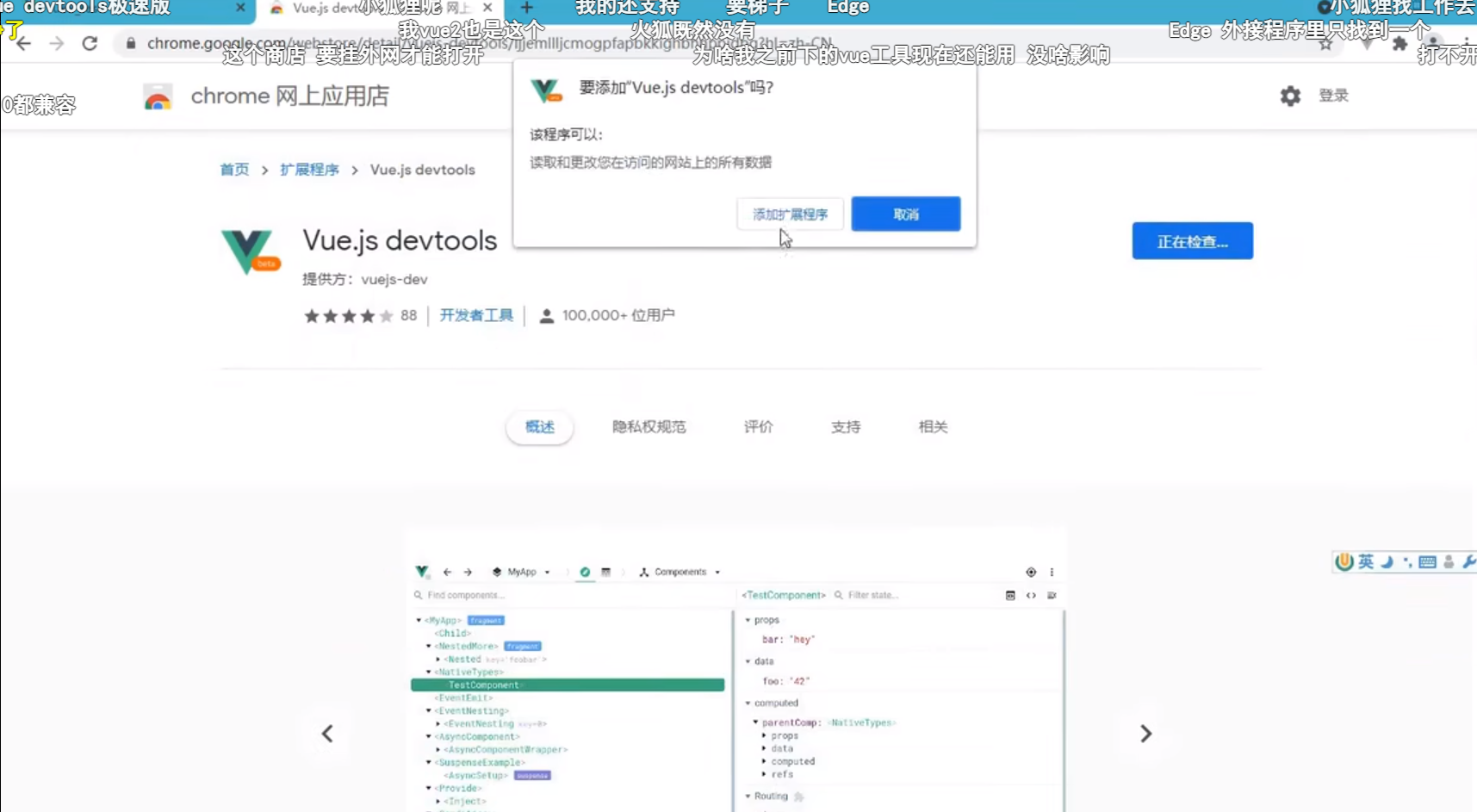Viewport: 1477px width, 812px height.
Task: Click the IME user account icon
Action: click(1449, 562)
